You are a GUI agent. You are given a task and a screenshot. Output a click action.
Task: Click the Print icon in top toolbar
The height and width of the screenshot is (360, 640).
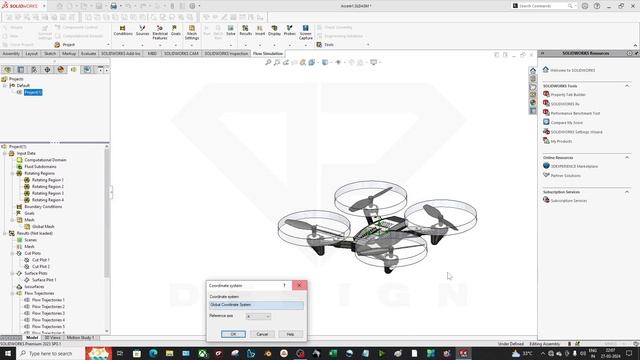tap(113, 6)
